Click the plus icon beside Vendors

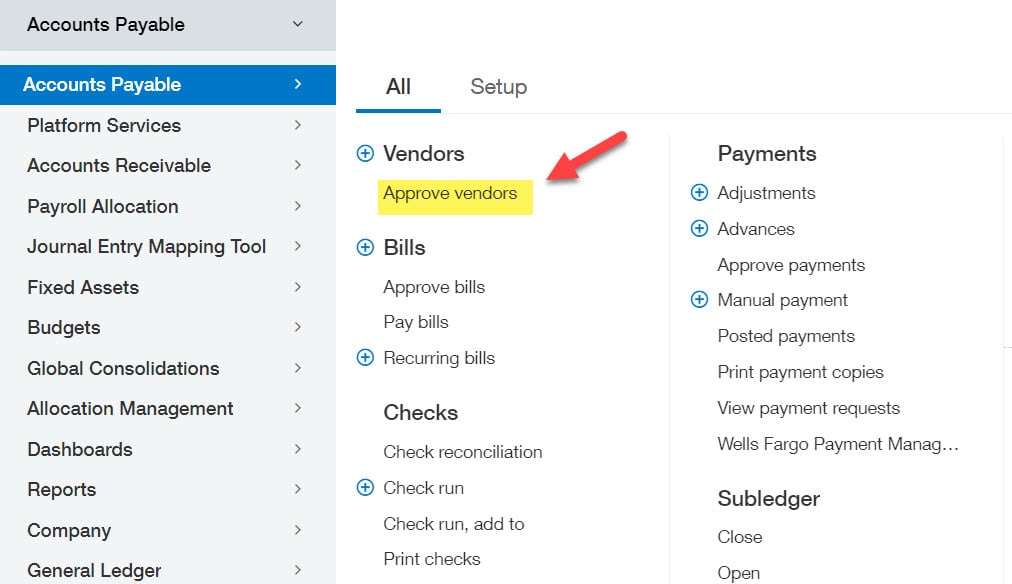pyautogui.click(x=365, y=154)
